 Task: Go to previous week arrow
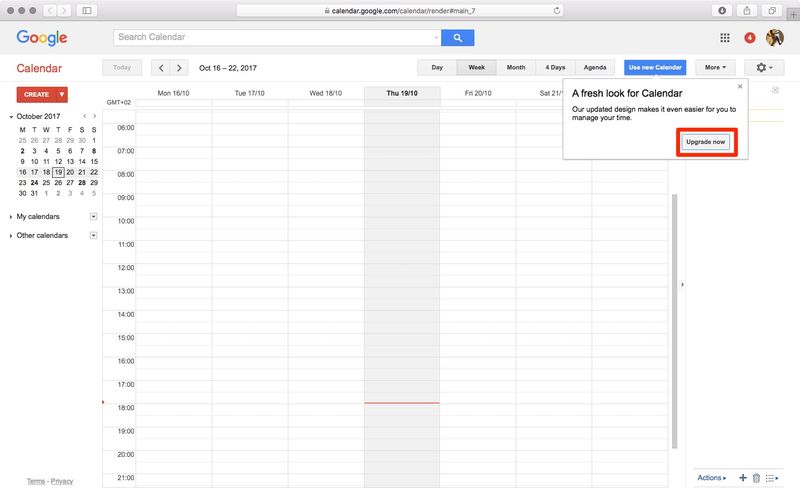point(161,68)
